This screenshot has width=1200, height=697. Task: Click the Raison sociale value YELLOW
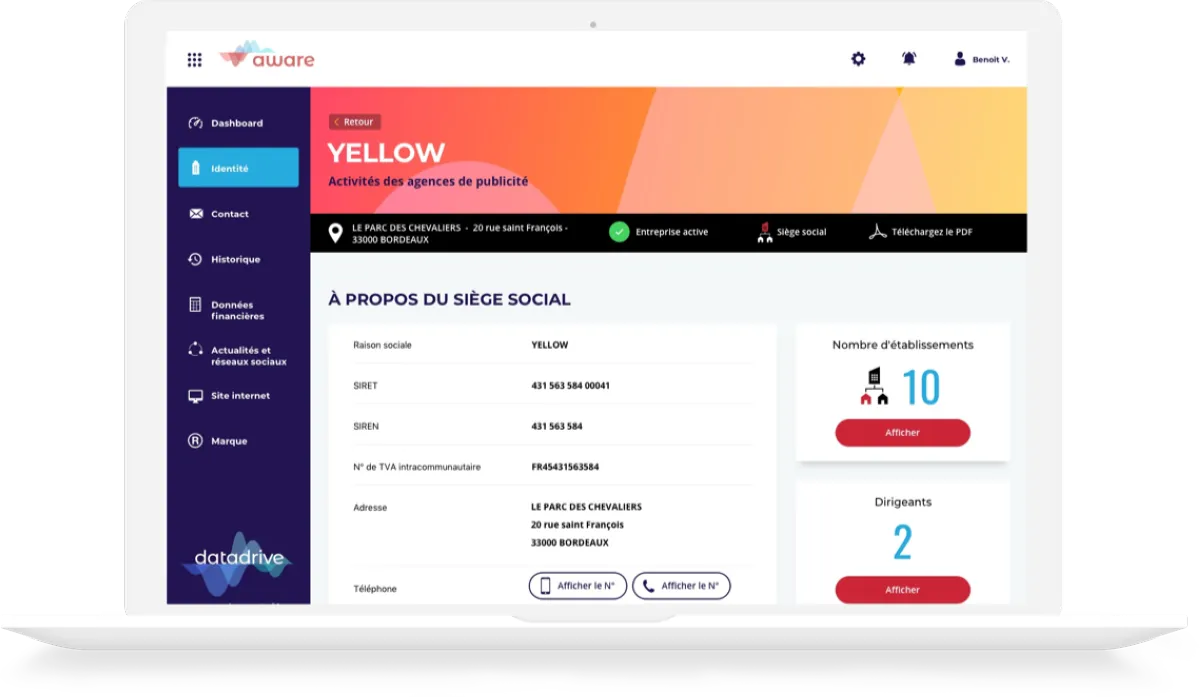(x=550, y=345)
